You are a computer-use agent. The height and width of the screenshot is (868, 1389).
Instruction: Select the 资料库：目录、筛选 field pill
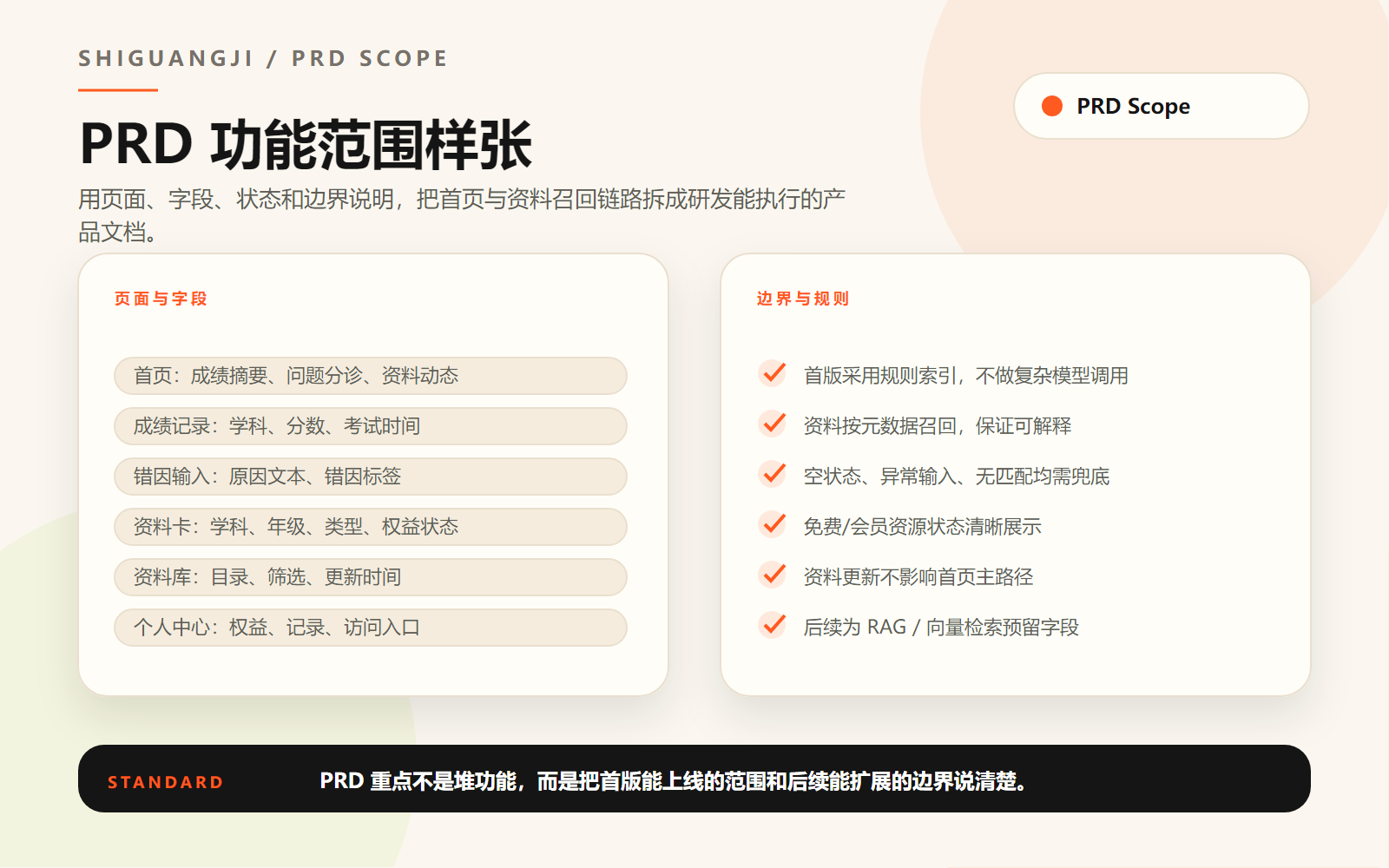point(371,577)
